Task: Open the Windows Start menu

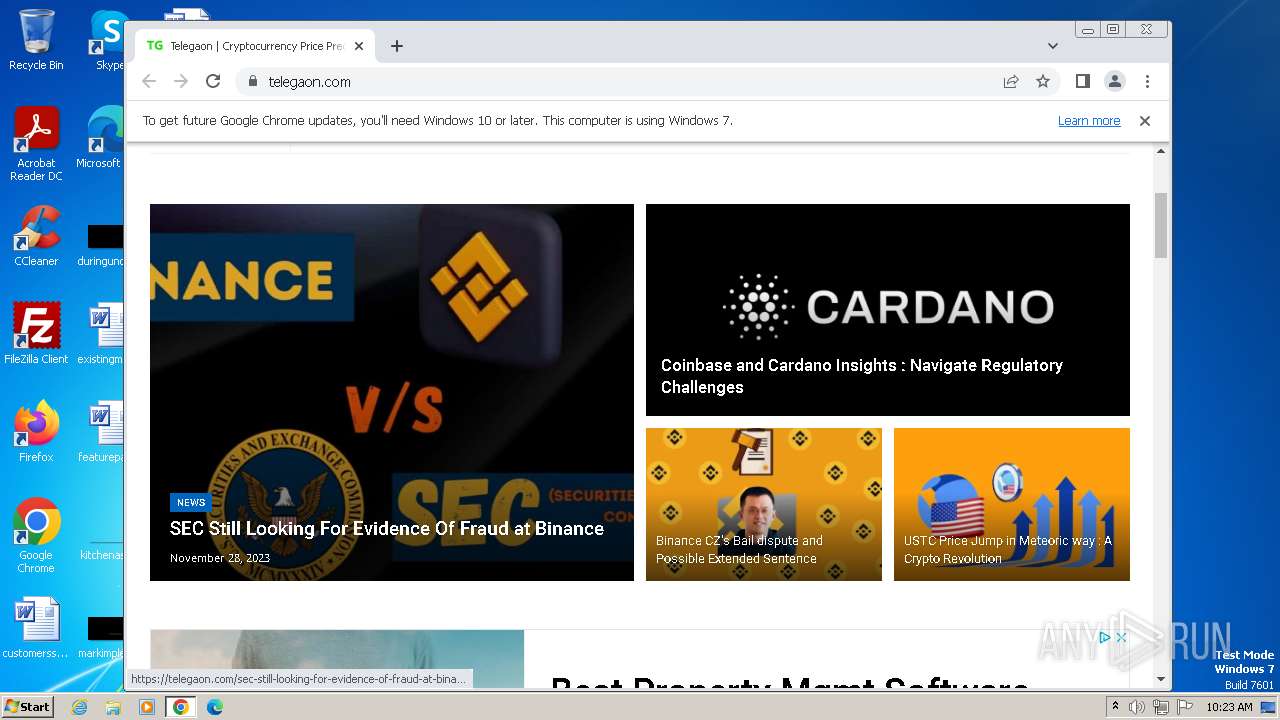Action: [x=27, y=706]
